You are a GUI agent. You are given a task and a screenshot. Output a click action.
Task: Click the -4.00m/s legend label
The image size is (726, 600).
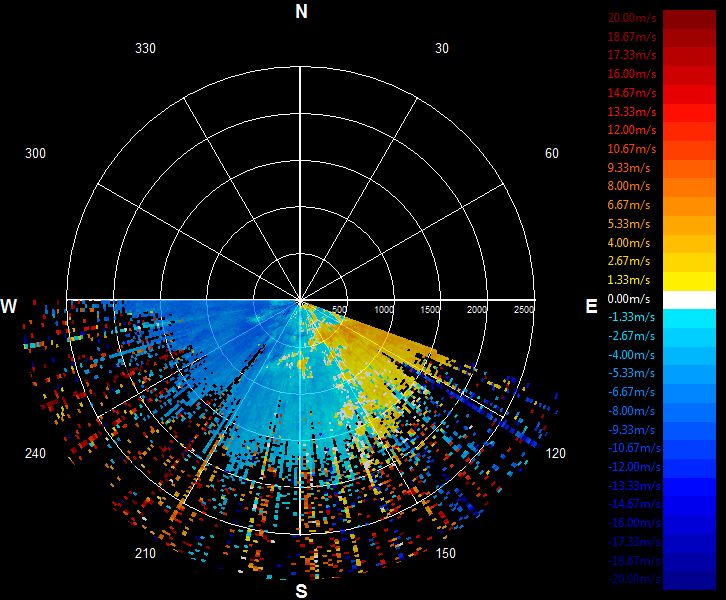[x=631, y=355]
